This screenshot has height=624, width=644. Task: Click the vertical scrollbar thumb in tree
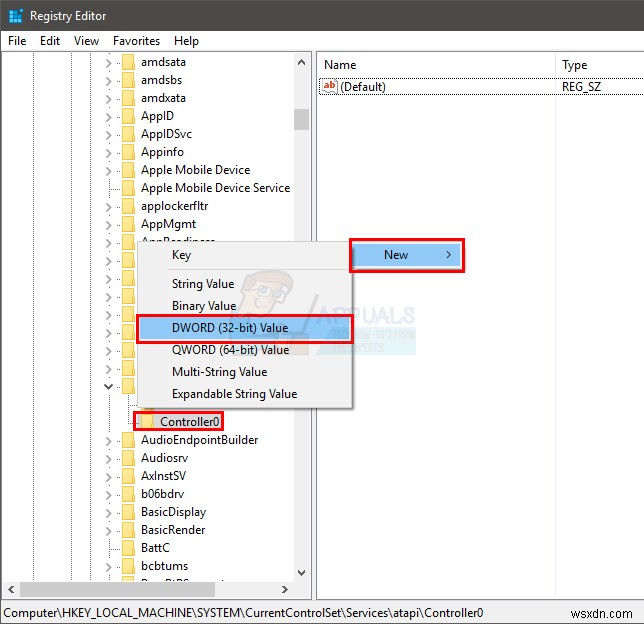301,119
